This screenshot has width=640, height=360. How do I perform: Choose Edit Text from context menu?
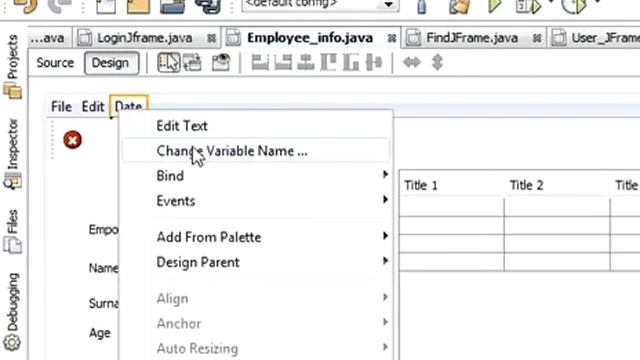(x=256, y=126)
